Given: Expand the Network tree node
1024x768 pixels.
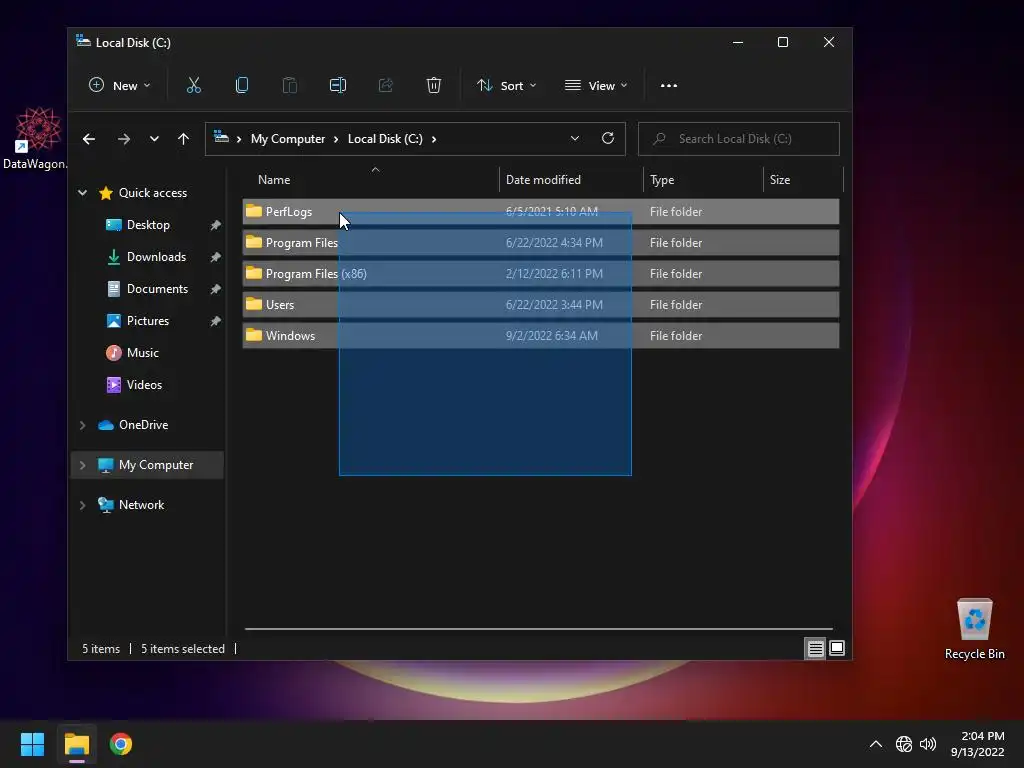Looking at the screenshot, I should (x=82, y=505).
